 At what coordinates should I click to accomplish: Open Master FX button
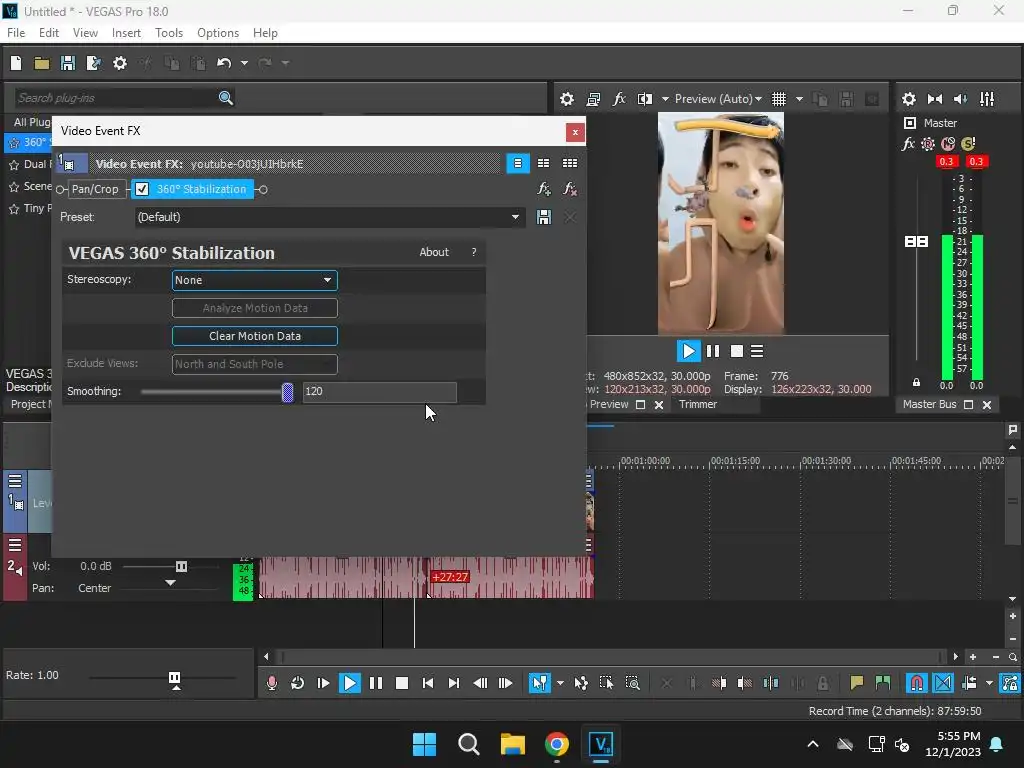tap(908, 144)
